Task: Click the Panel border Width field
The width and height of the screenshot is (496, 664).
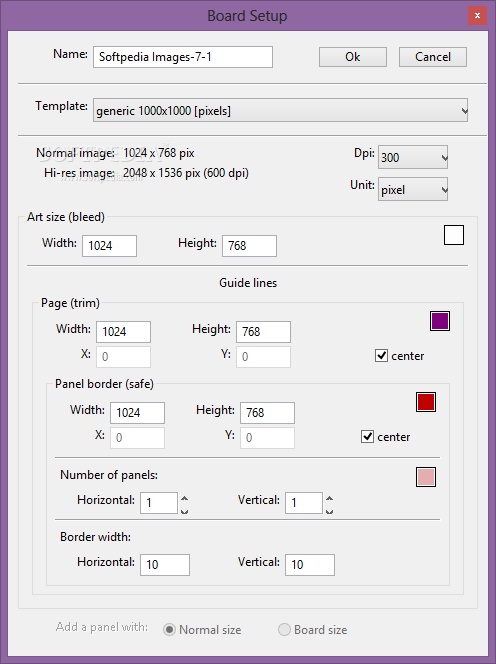Action: coord(137,413)
